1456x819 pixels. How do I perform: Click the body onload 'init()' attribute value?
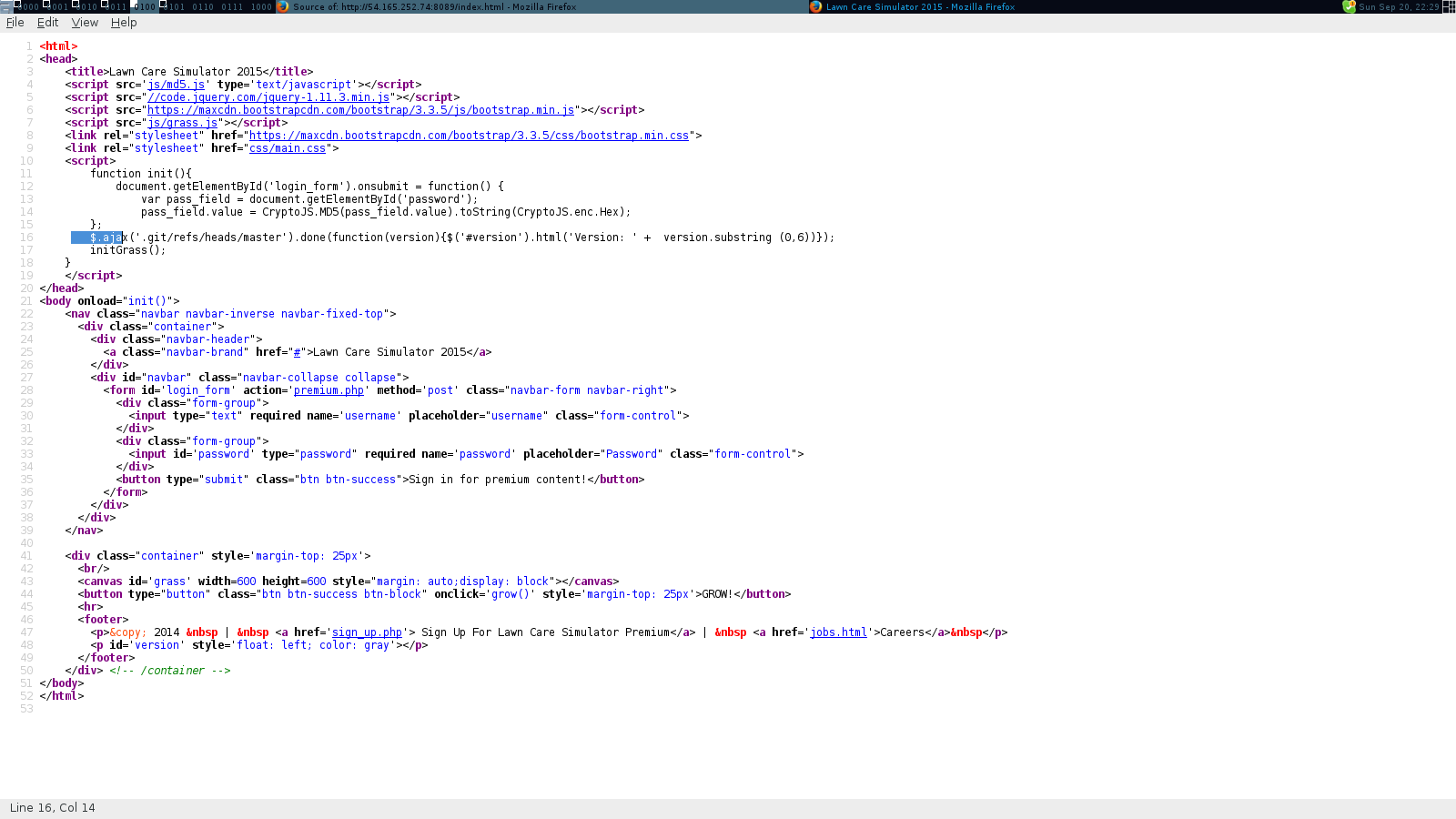click(x=147, y=301)
